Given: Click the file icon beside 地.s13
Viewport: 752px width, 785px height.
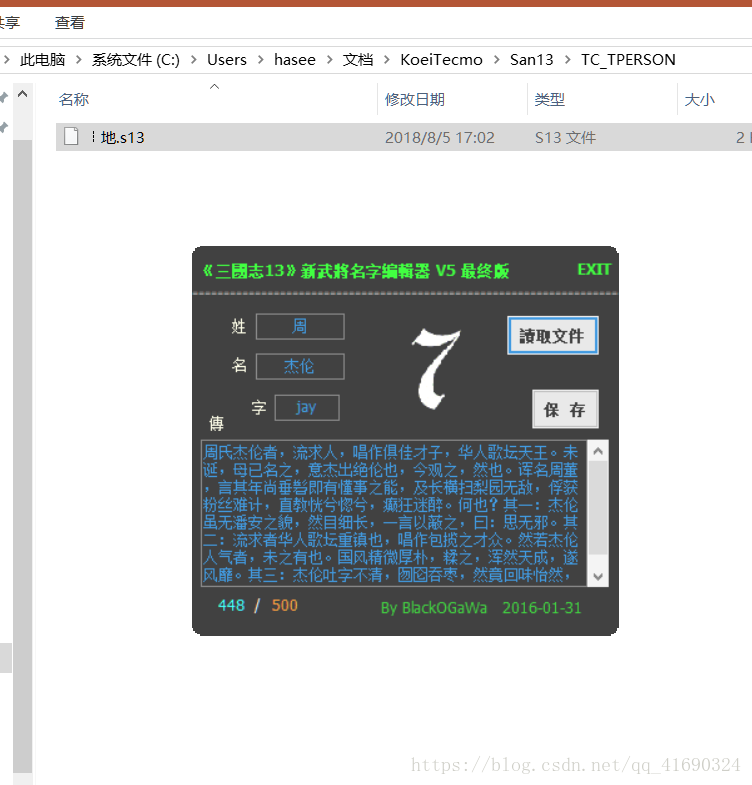Looking at the screenshot, I should [71, 136].
